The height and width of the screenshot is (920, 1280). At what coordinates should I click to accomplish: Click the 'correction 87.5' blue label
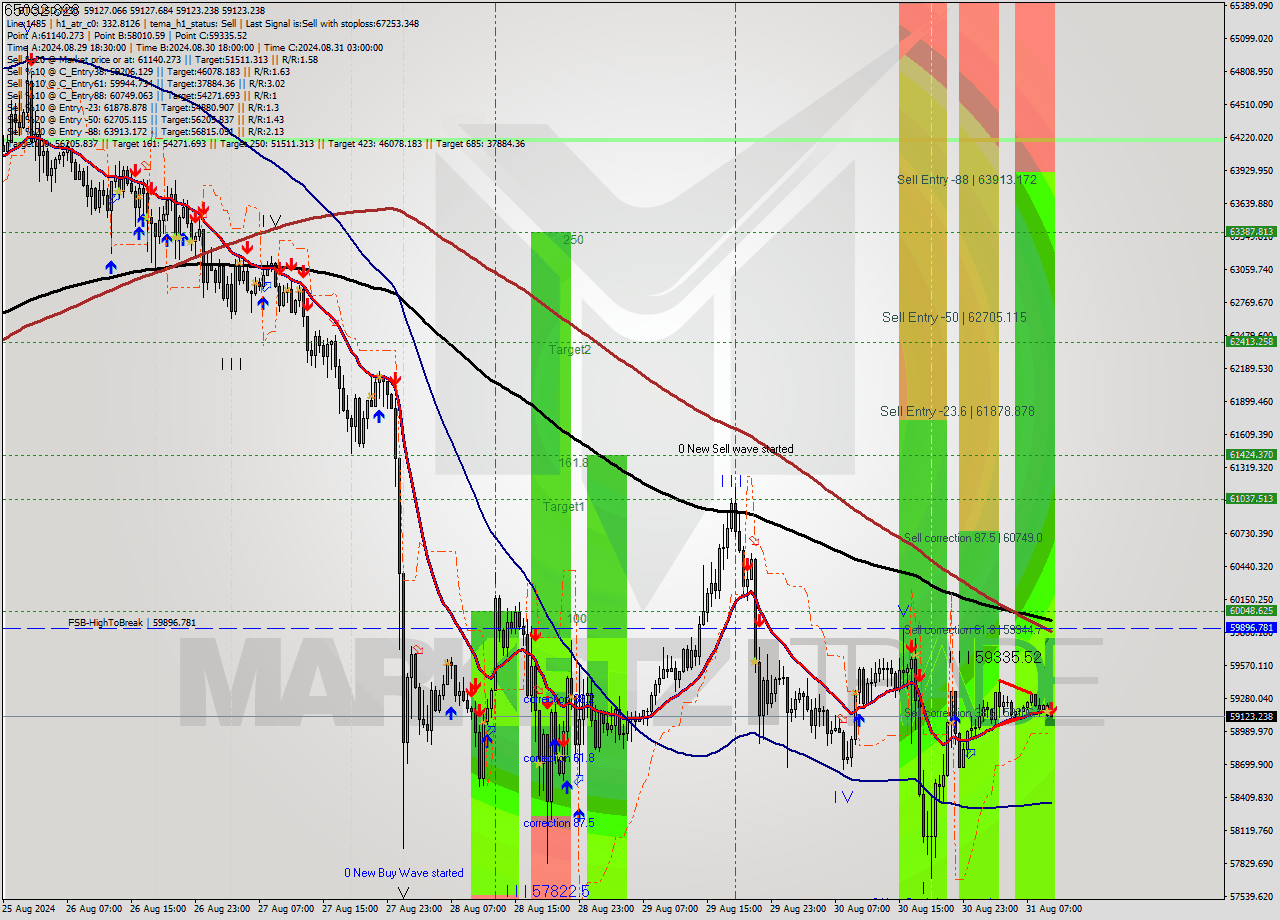point(559,823)
